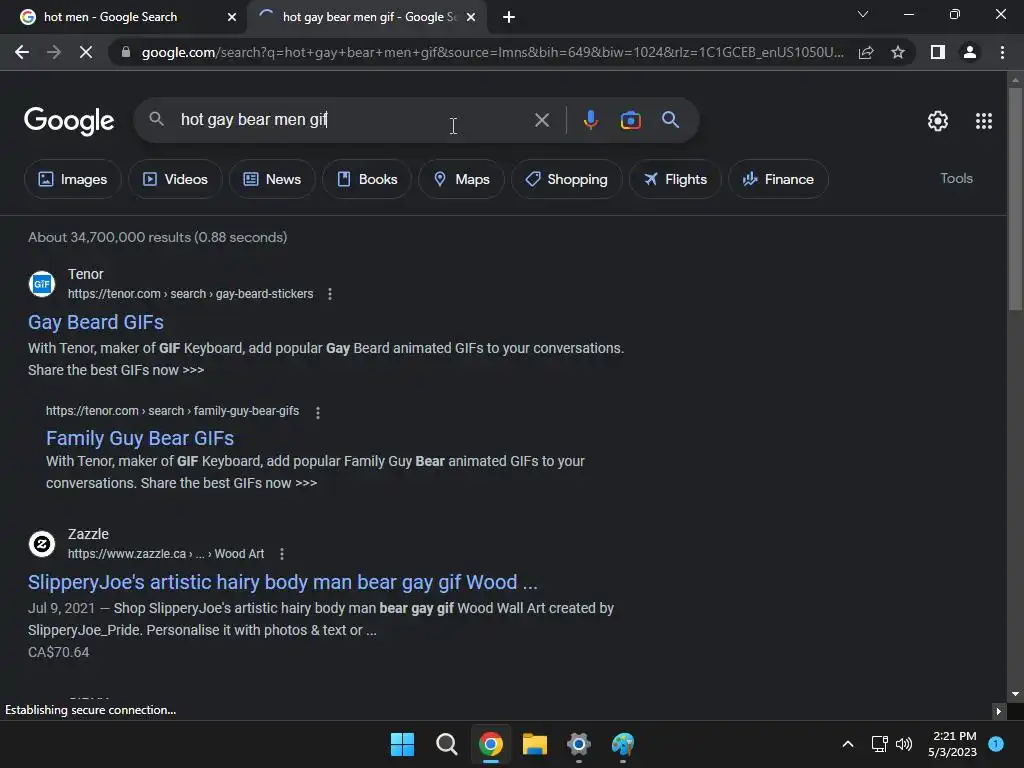Open File Explorer from taskbar
1024x768 pixels.
click(x=535, y=744)
